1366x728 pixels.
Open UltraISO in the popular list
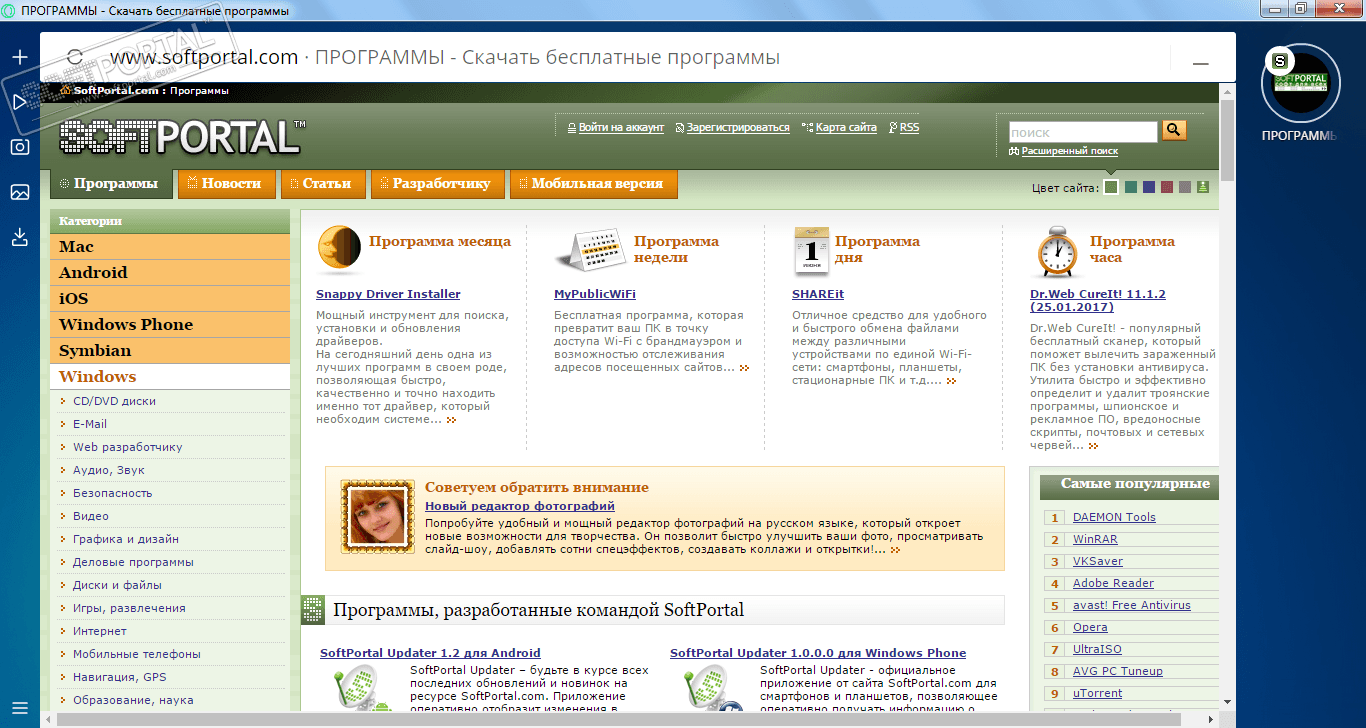1097,649
